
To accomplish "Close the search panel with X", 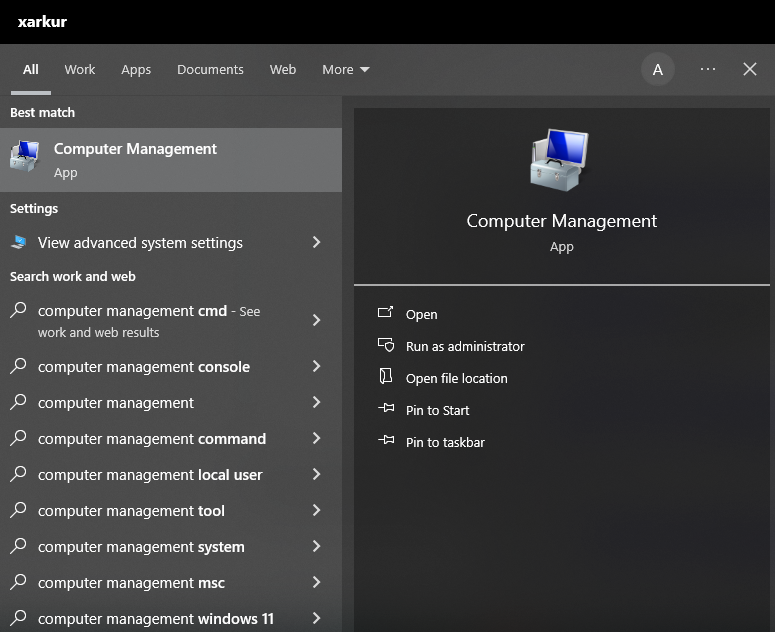I will [750, 69].
